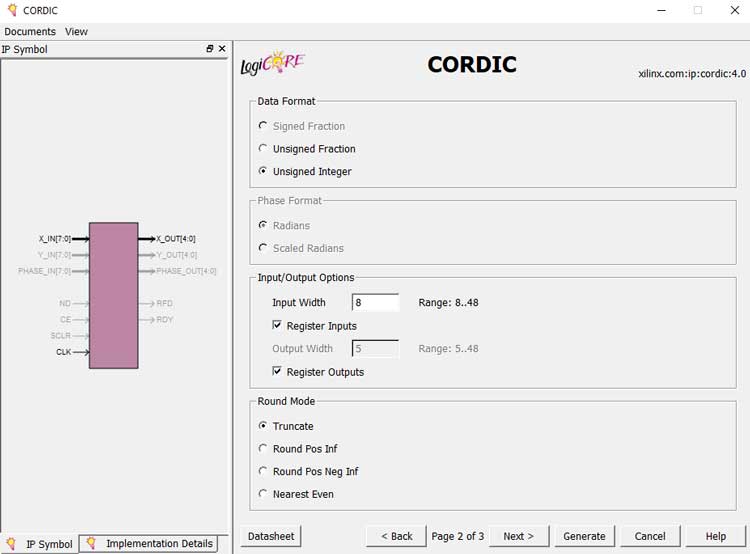Float the IP Symbol panel
Viewport: 750px width, 554px height.
210,49
